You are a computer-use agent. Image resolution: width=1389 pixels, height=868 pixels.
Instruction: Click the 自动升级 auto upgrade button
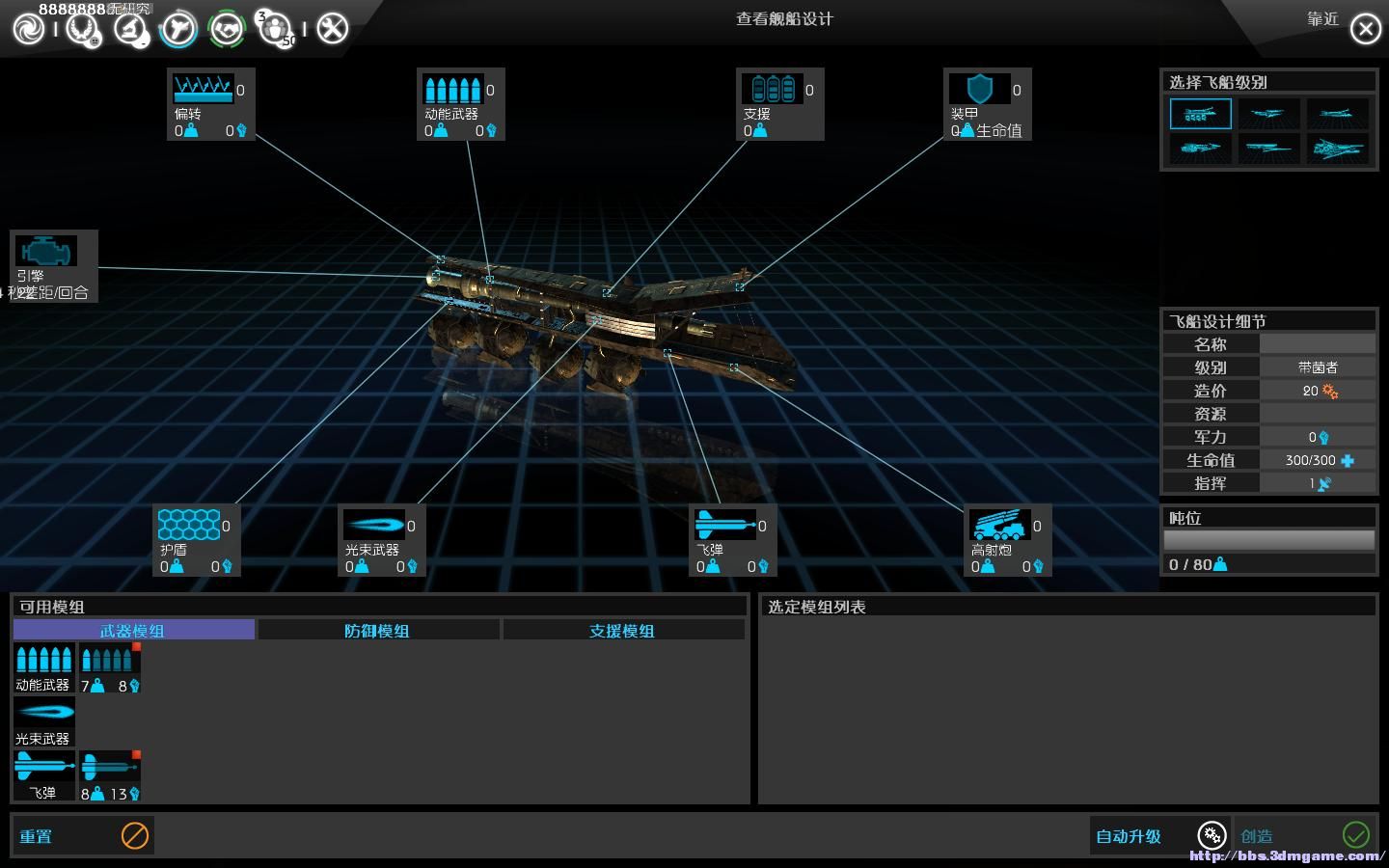(x=1160, y=835)
